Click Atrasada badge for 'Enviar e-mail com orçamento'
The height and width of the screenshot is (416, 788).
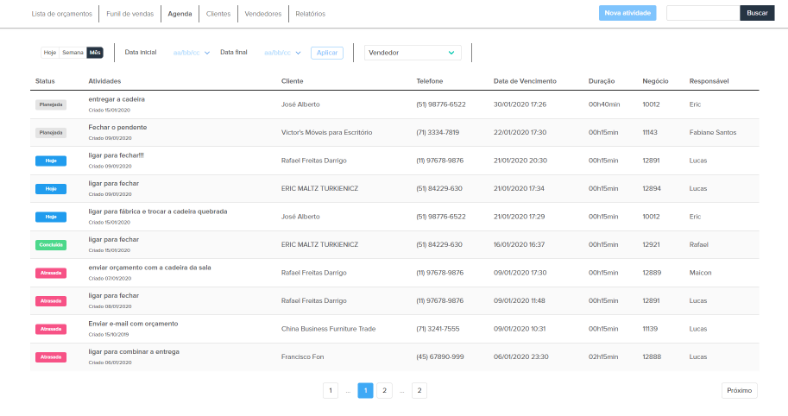pos(50,328)
